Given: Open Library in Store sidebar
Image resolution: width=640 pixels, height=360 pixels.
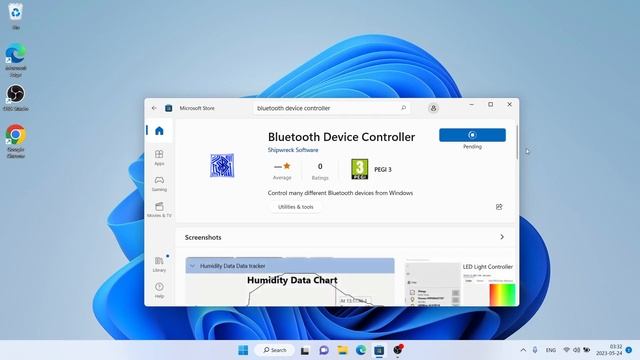Looking at the screenshot, I should coord(159,264).
